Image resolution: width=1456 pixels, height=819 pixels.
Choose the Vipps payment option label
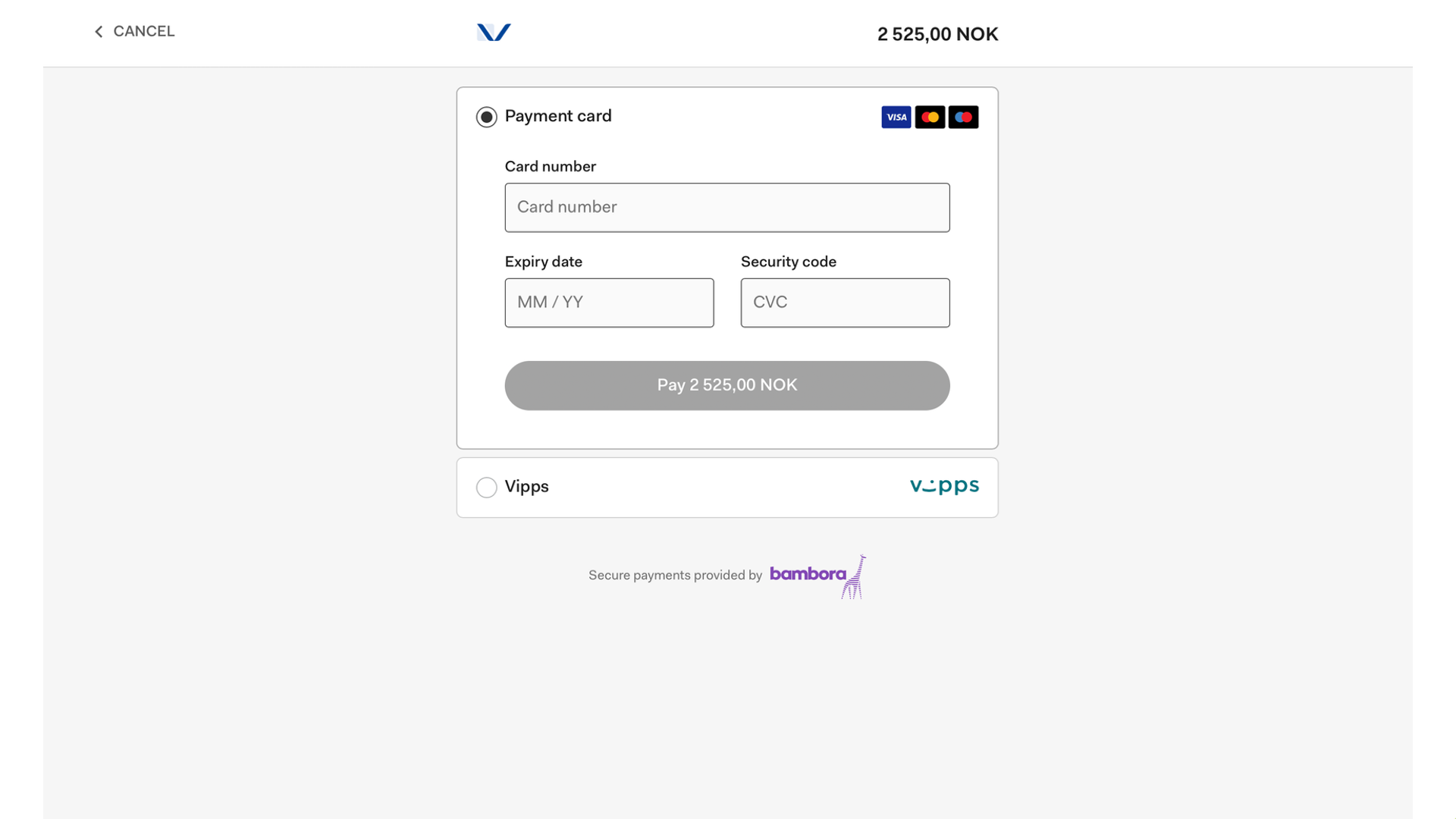click(526, 487)
